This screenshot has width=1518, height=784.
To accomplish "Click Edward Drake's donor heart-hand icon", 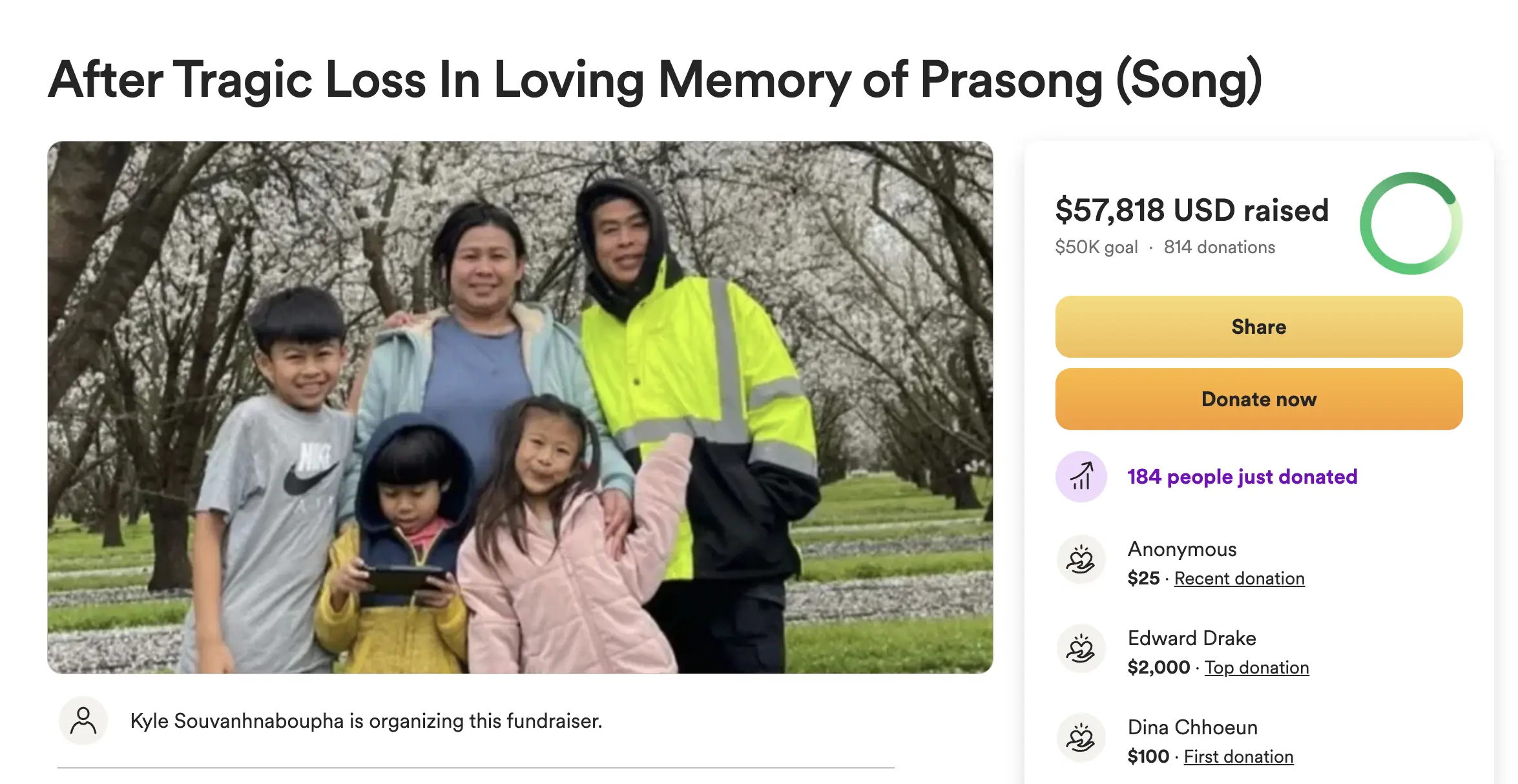I will 1081,649.
